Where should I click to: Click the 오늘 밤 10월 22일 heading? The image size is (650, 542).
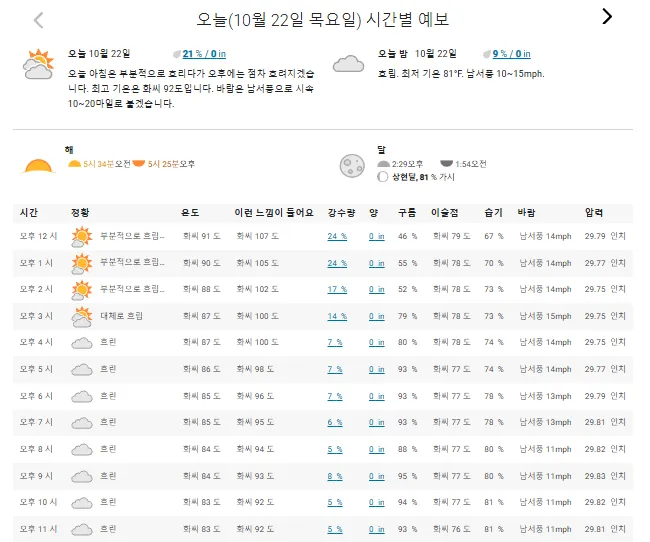[417, 54]
